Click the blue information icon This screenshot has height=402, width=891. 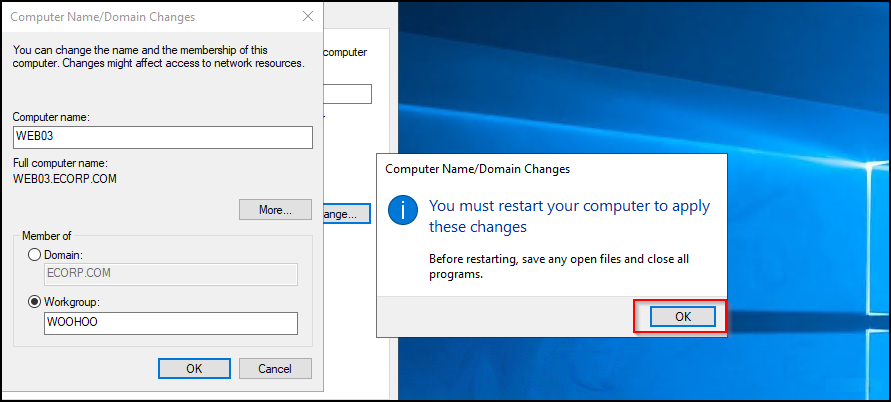pyautogui.click(x=401, y=212)
